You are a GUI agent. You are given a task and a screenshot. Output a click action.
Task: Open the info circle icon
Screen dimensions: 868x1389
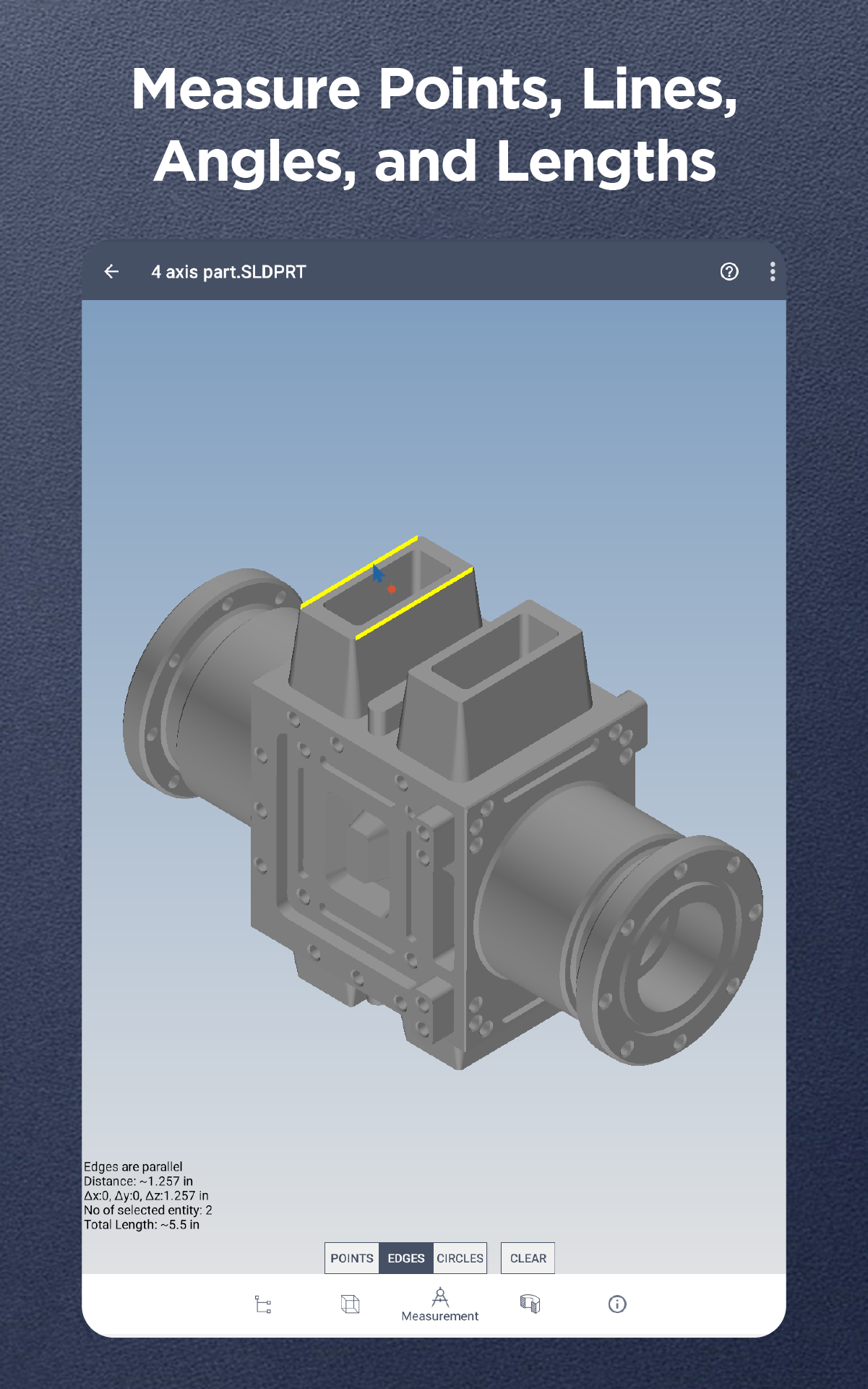tap(617, 1304)
